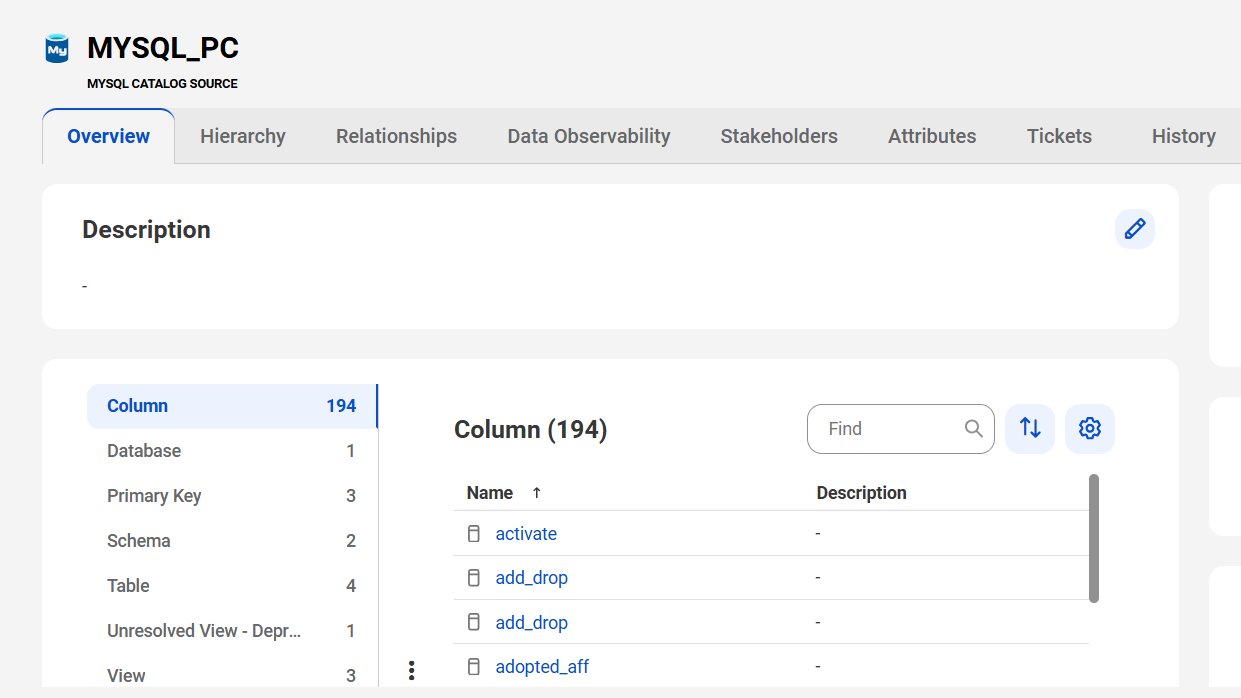Click the count 2 next to Schema
Screen dimensions: 1241x698
click(x=351, y=541)
